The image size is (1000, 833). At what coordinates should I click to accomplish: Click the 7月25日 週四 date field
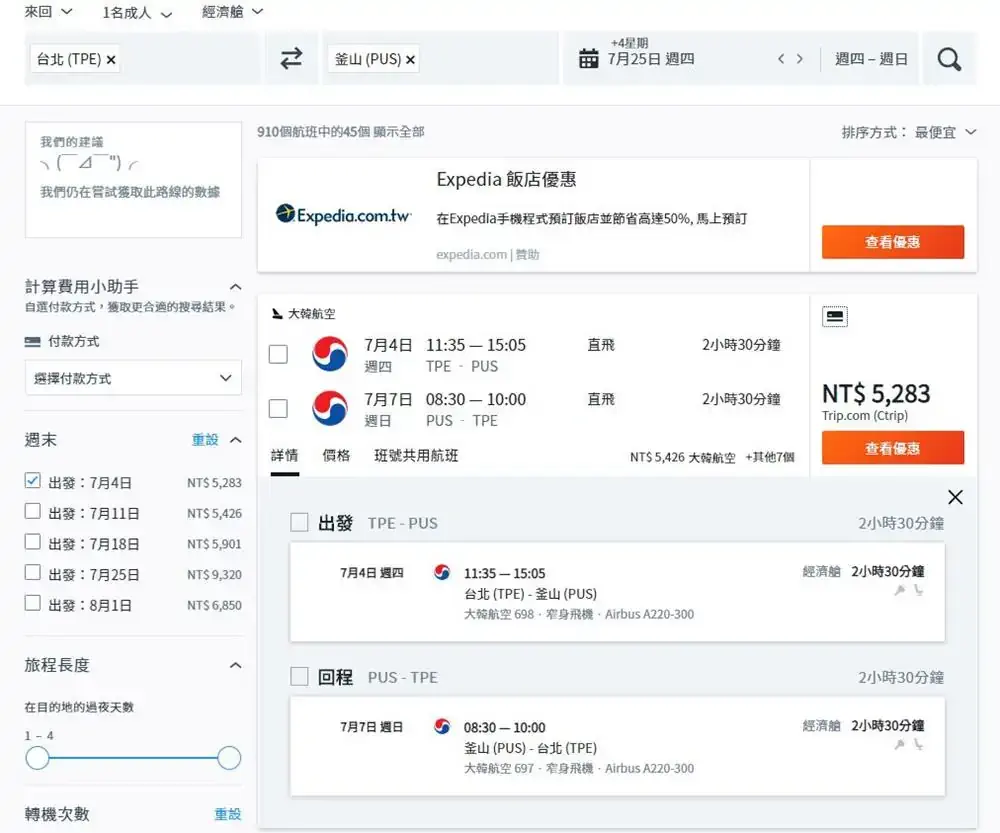pyautogui.click(x=651, y=59)
